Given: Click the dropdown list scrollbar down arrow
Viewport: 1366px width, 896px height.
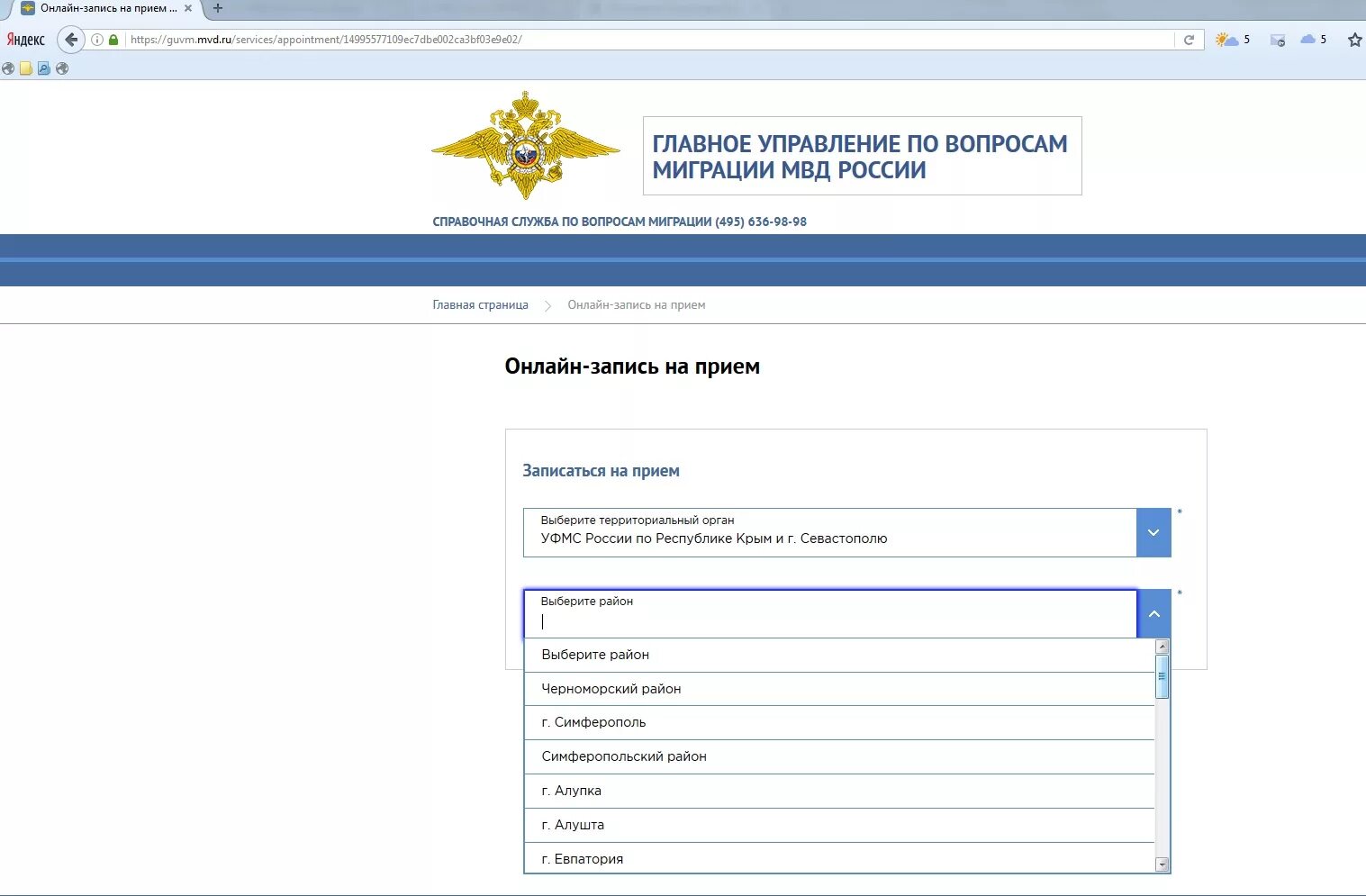Looking at the screenshot, I should [x=1162, y=864].
